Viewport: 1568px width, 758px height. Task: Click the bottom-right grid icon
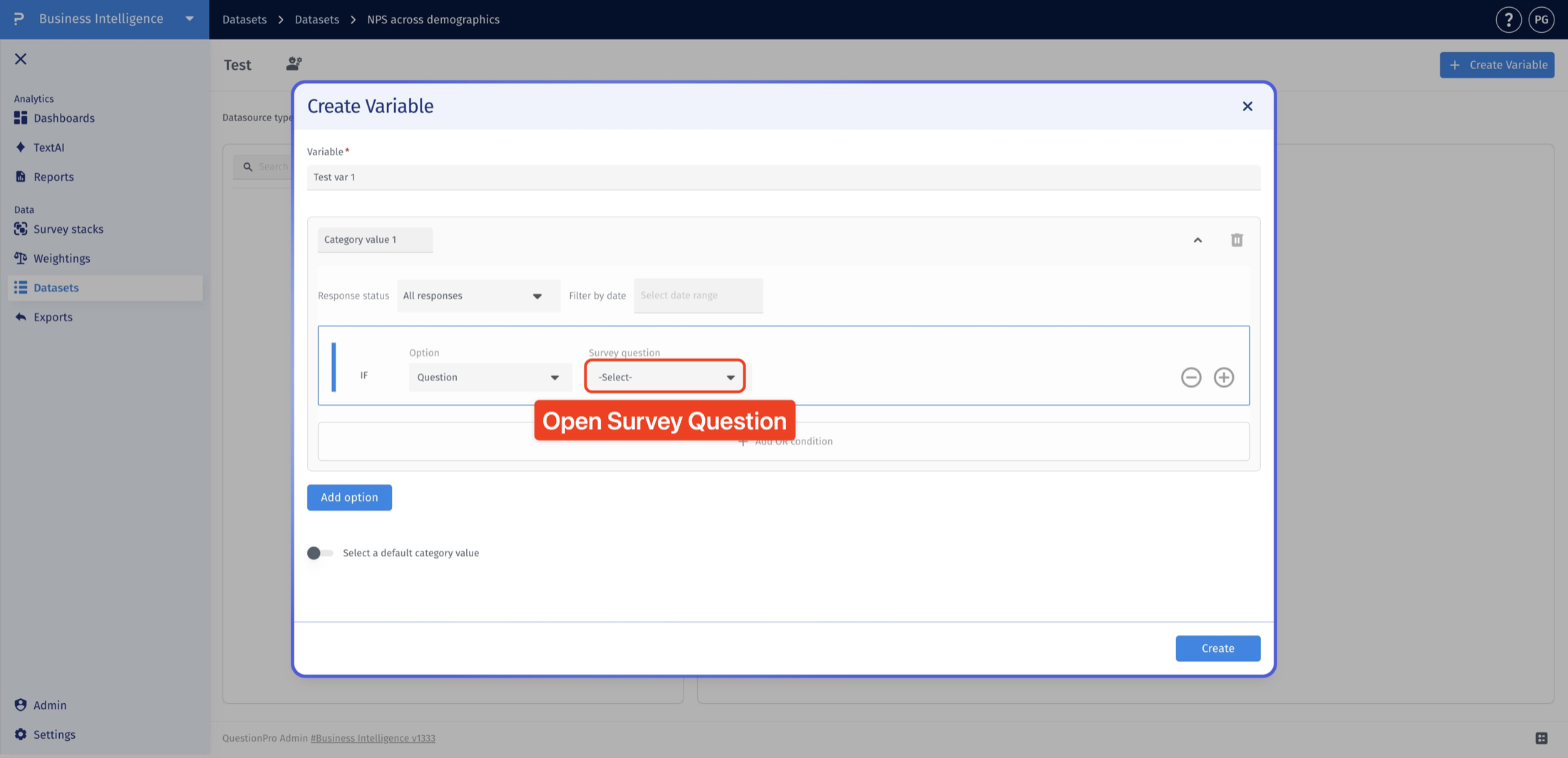pos(1541,738)
